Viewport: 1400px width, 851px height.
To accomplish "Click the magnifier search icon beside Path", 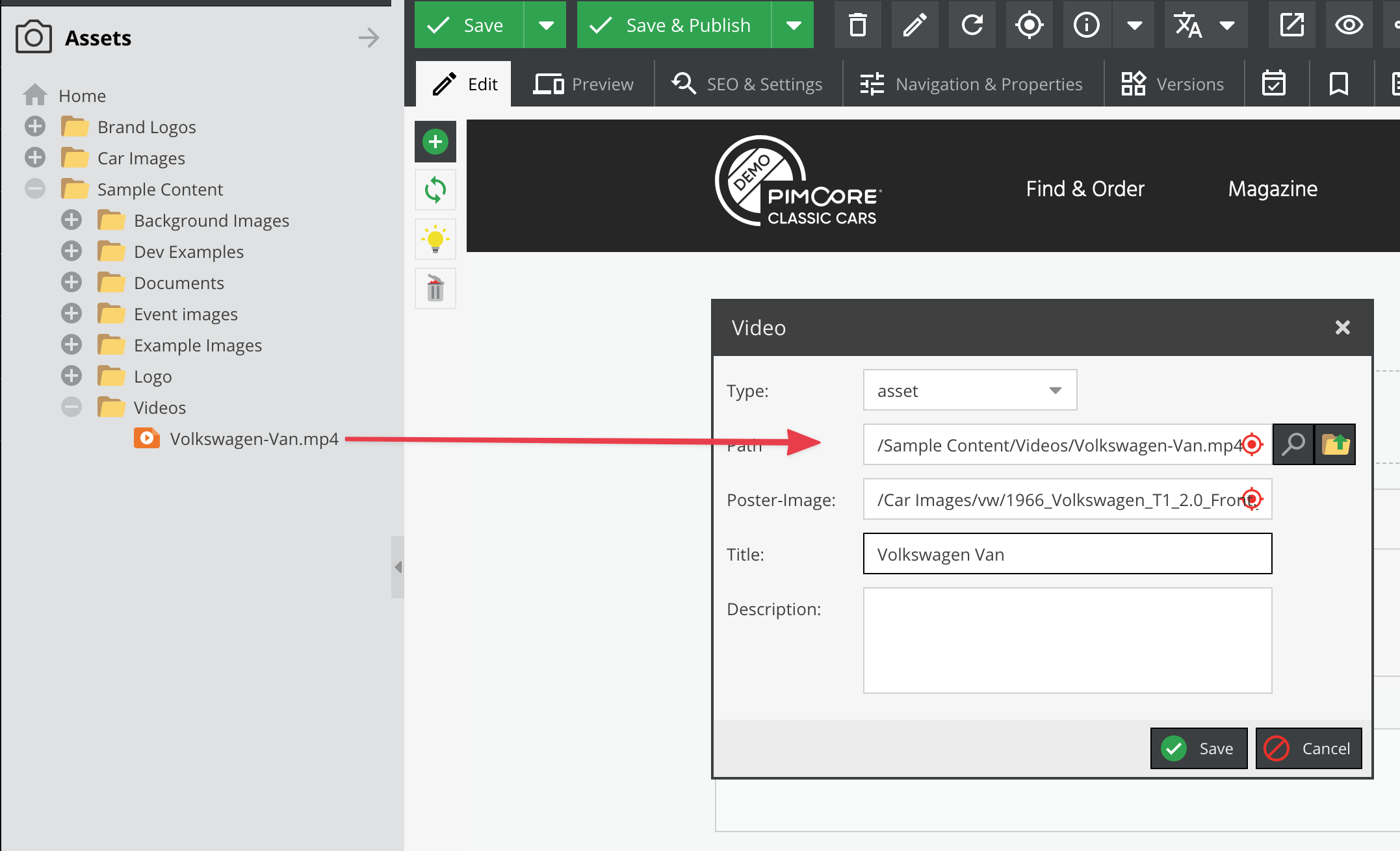I will (x=1293, y=444).
